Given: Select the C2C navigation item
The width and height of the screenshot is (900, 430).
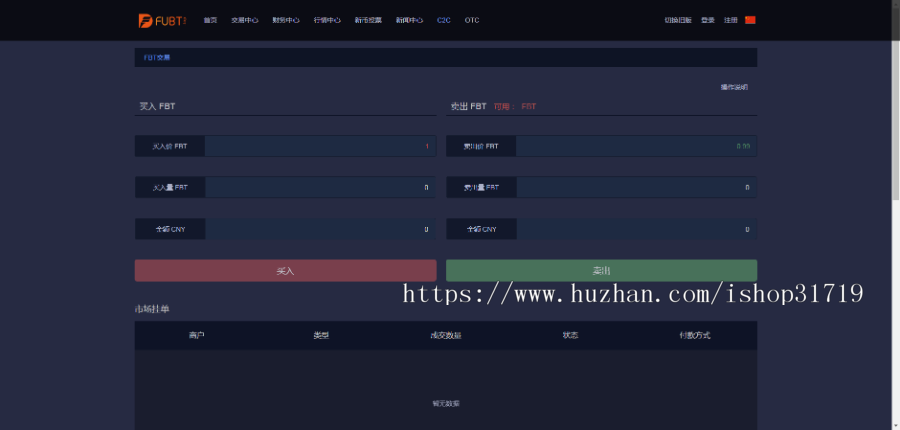Looking at the screenshot, I should (444, 20).
